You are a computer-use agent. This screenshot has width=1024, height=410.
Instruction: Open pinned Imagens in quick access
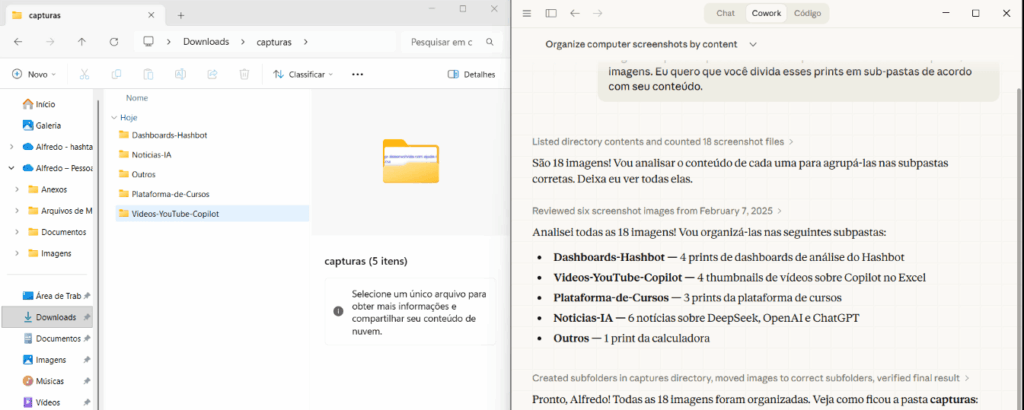51,360
